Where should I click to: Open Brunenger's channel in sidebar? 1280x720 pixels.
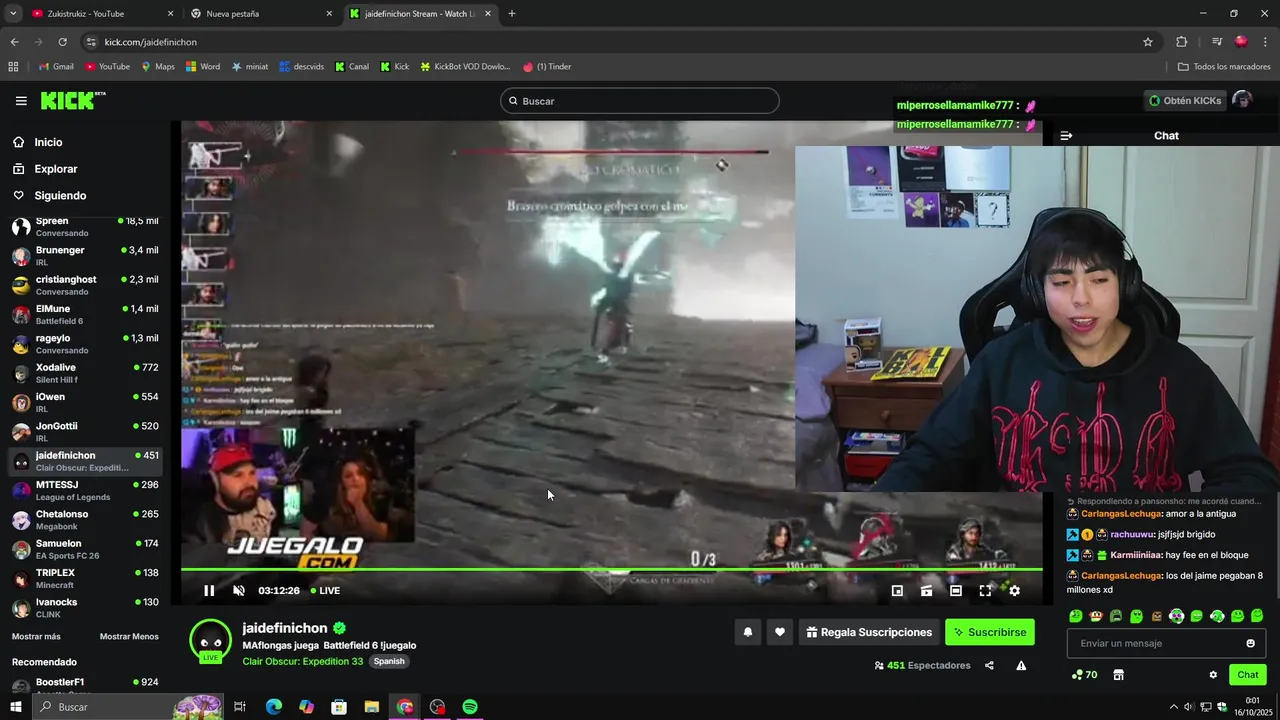click(85, 256)
